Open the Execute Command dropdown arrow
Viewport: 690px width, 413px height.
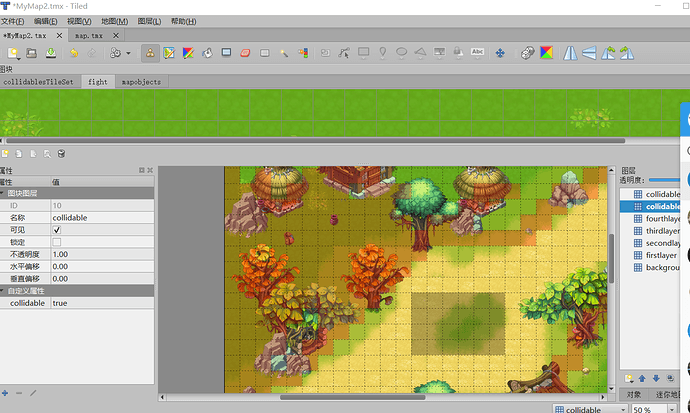click(x=128, y=53)
